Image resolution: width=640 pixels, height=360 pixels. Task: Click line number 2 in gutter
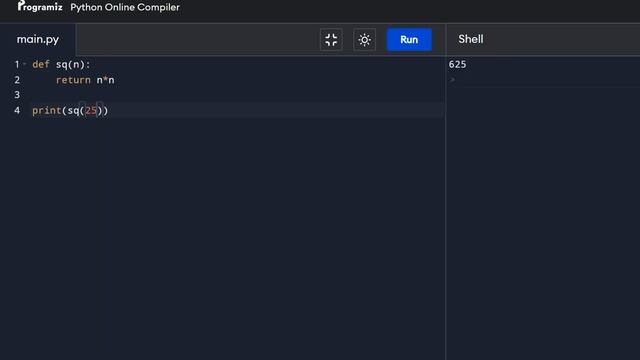pos(17,80)
